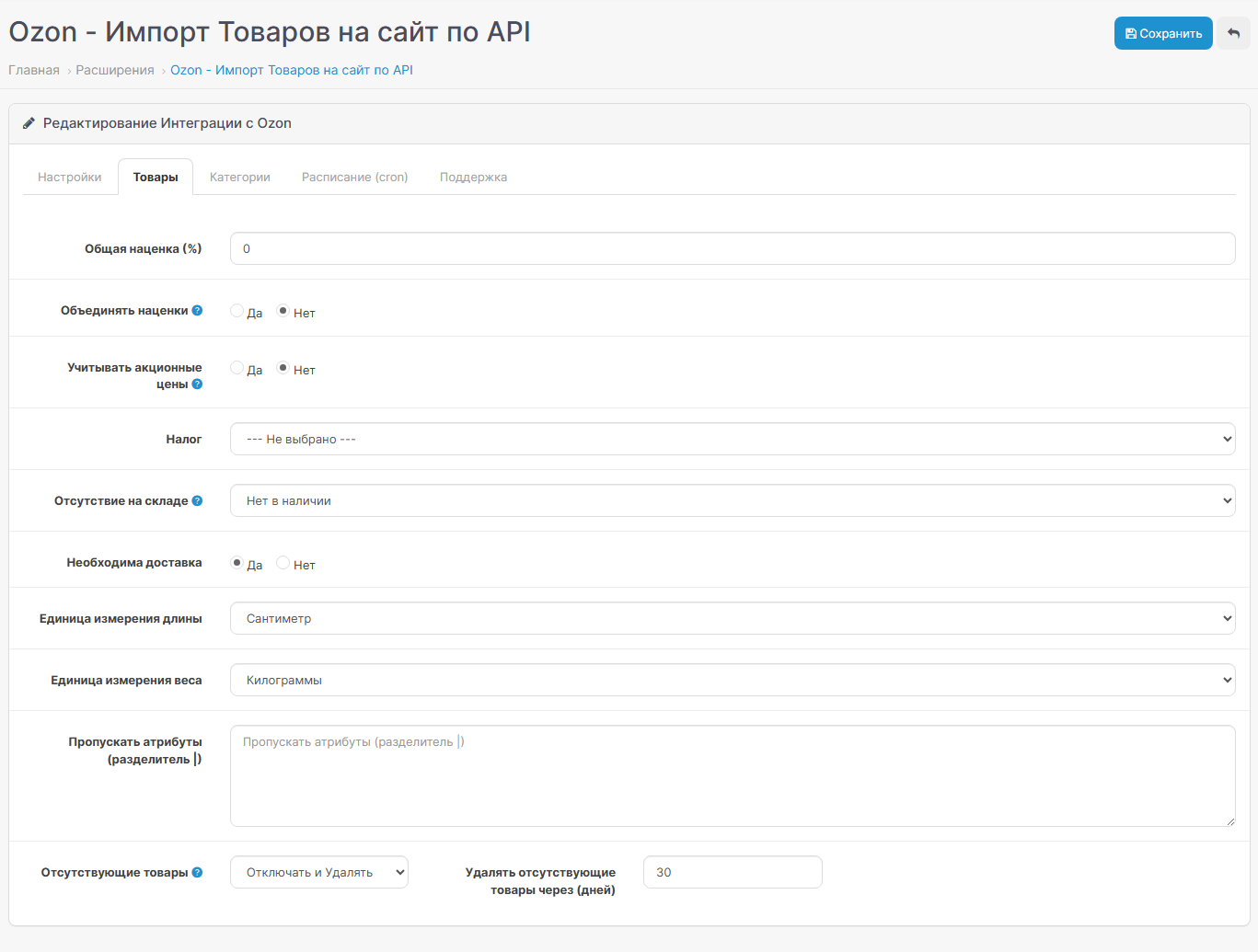
Task: Select Нет for Необходима доставка
Action: [x=283, y=563]
